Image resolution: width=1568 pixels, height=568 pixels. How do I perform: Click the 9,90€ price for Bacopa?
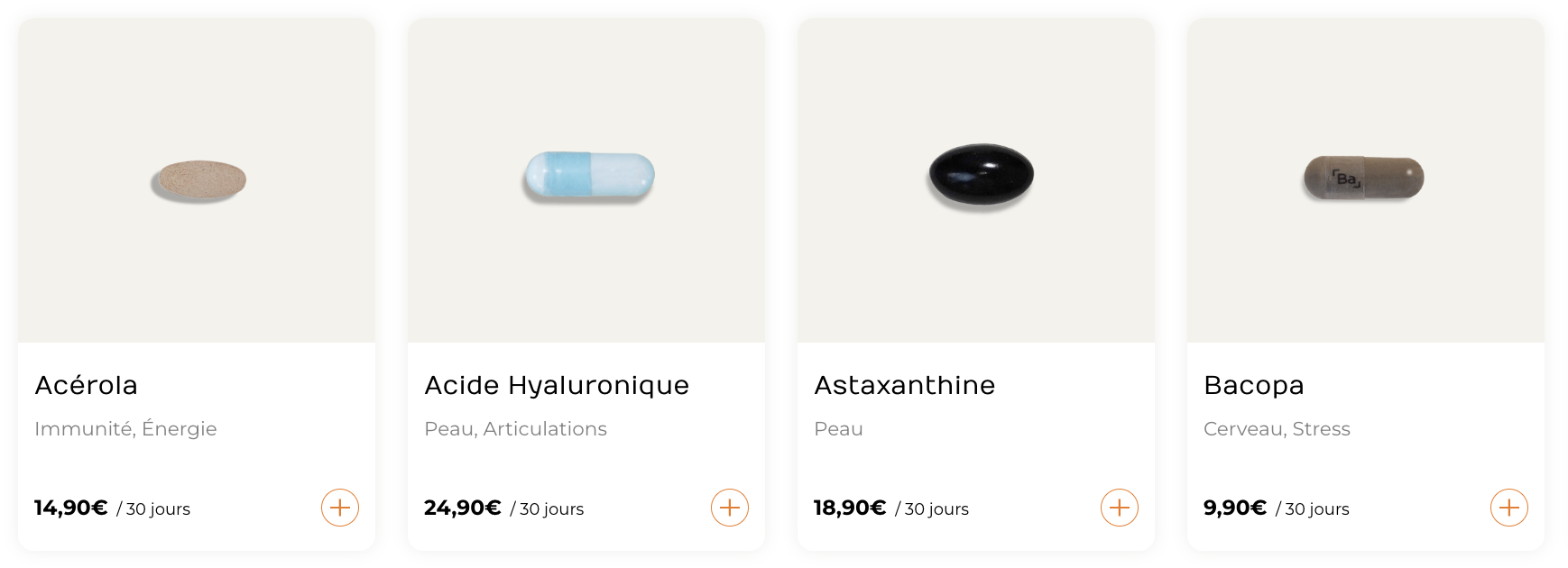tap(1235, 508)
